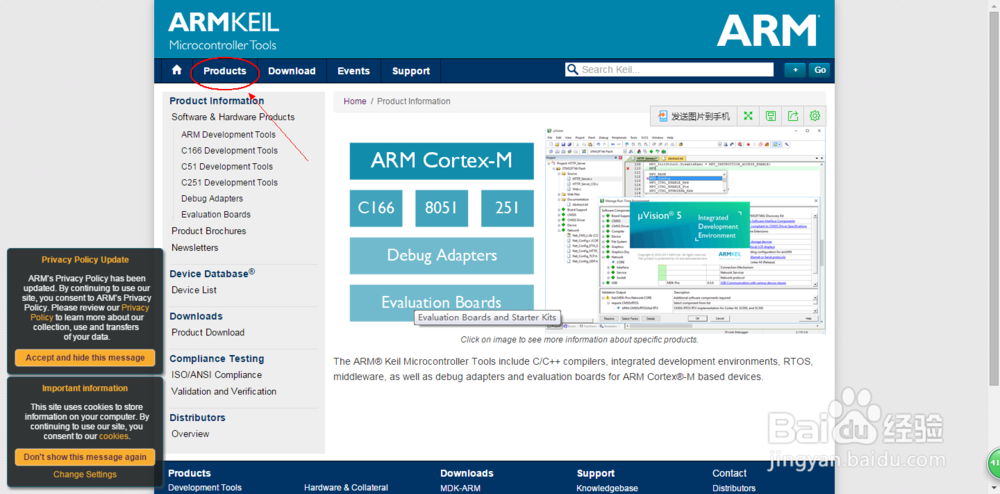The width and height of the screenshot is (1000, 494).
Task: Open footer MDK-ARM link
Action: click(x=460, y=488)
